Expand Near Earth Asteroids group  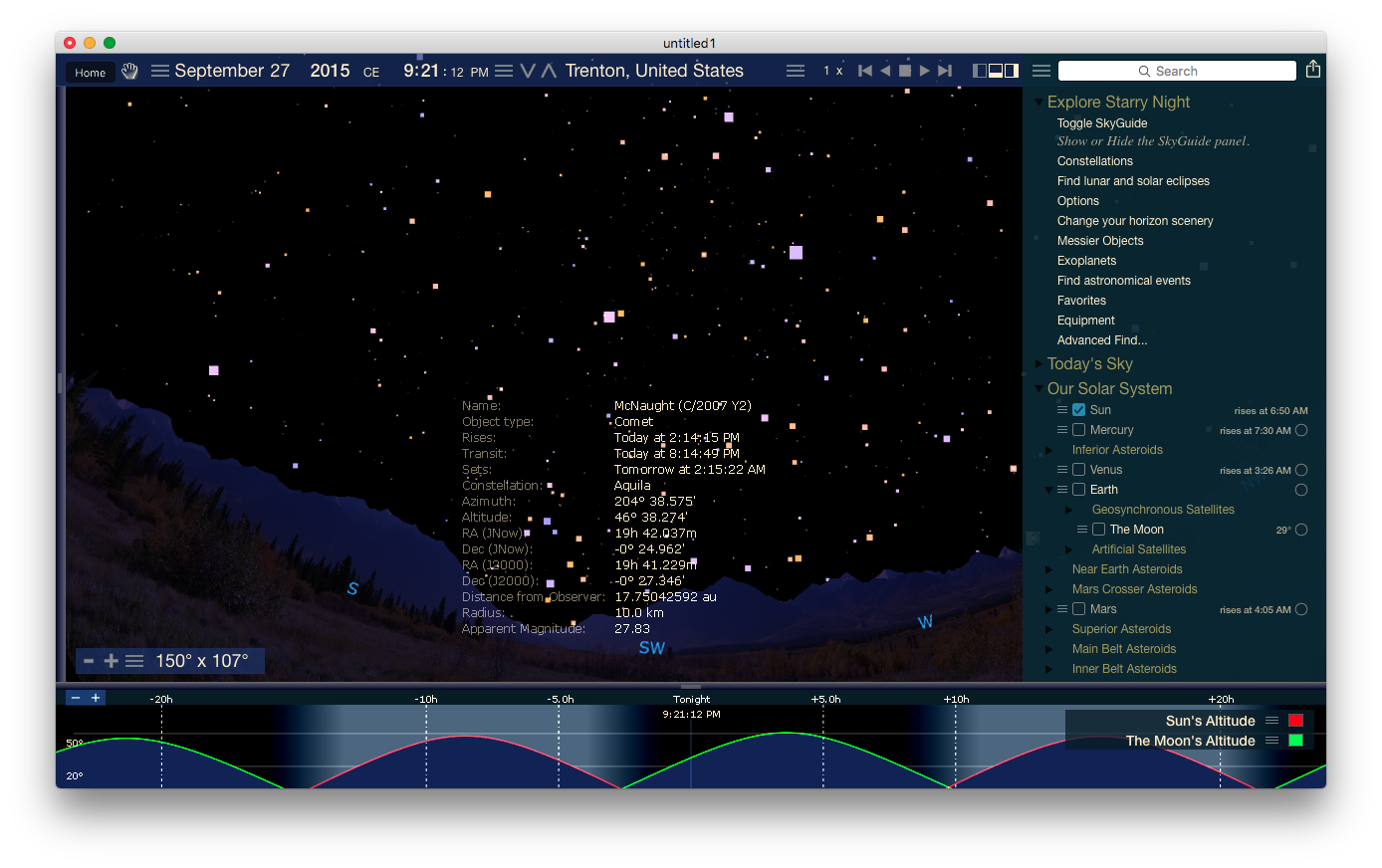tap(1049, 569)
